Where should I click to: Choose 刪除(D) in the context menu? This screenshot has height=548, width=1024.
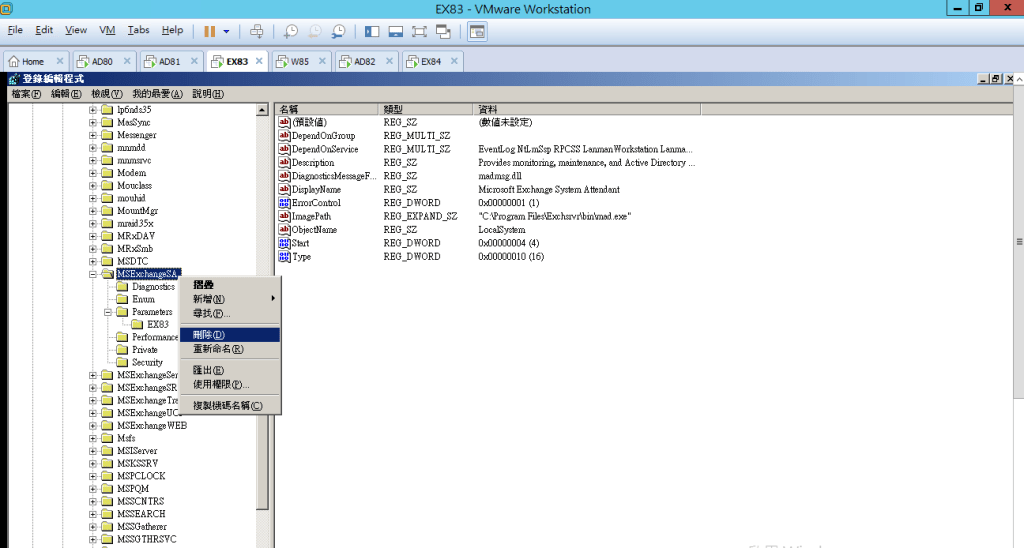pos(209,334)
